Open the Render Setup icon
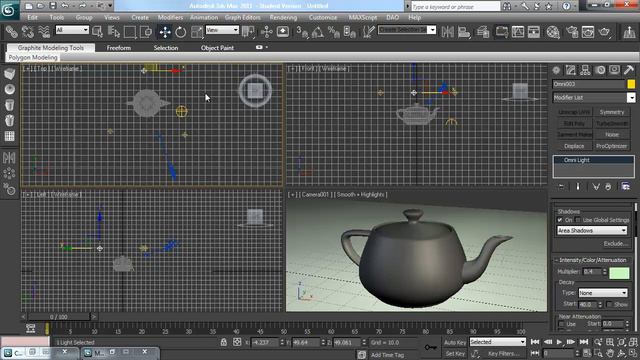Viewport: 640px width, 360px height. tap(572, 32)
